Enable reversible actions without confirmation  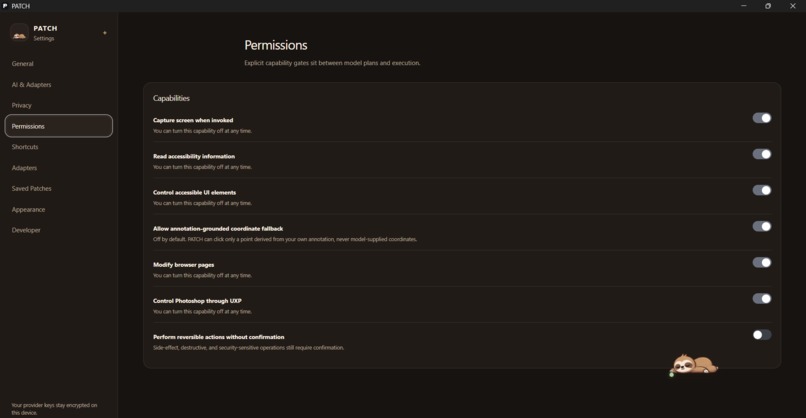pos(762,335)
